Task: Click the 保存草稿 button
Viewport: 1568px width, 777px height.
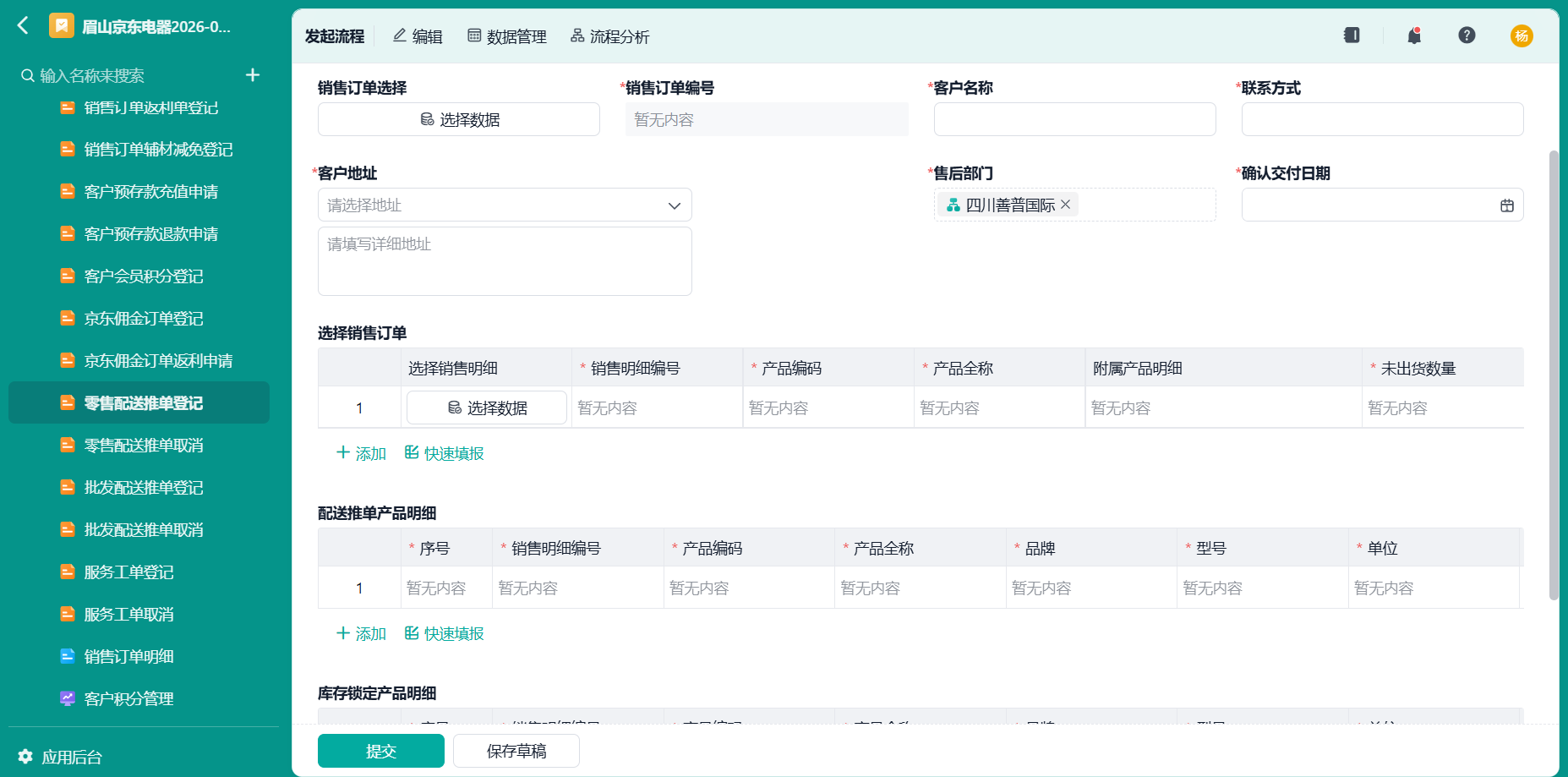Action: 516,751
